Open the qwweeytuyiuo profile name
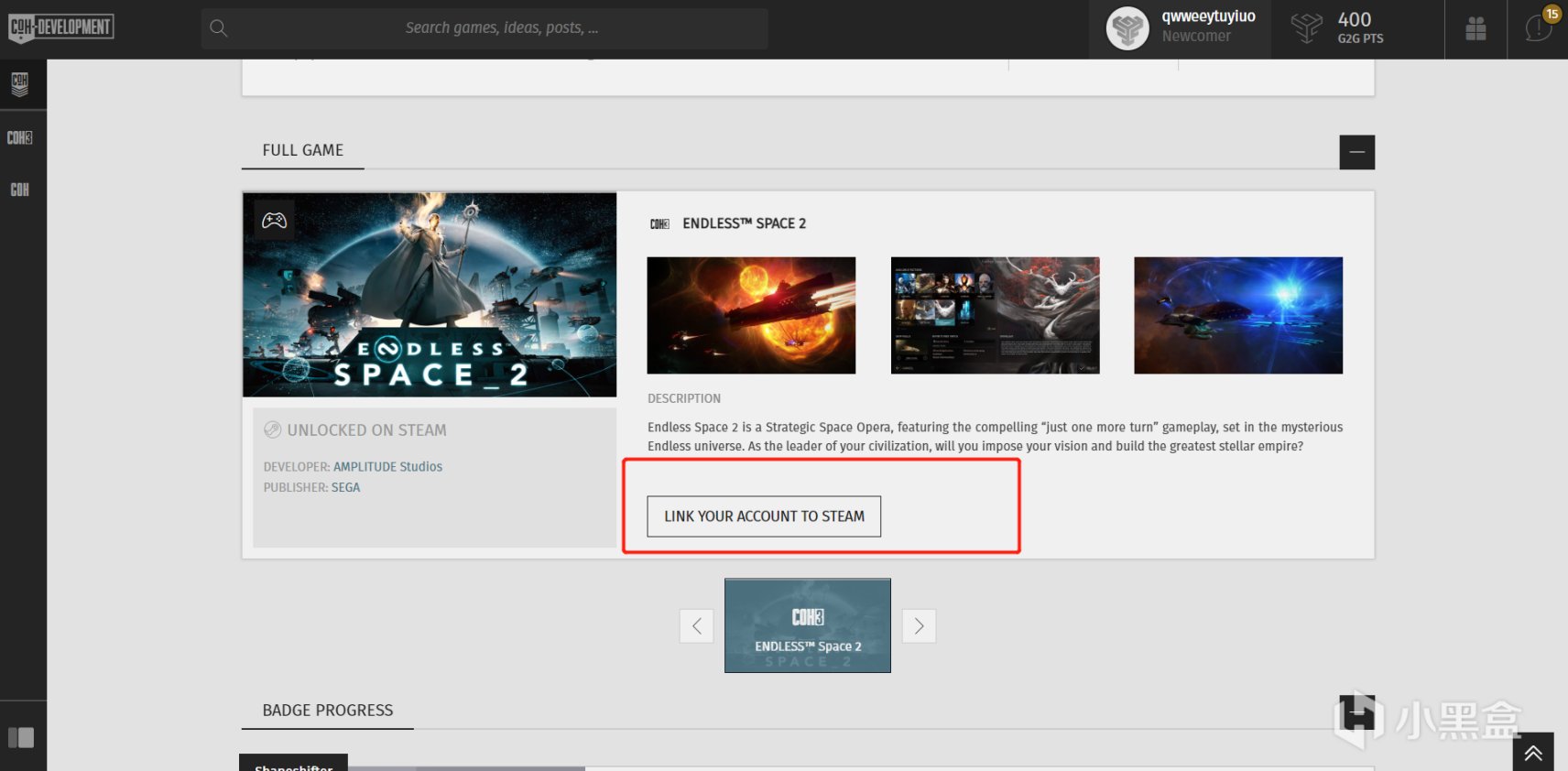Image resolution: width=1568 pixels, height=771 pixels. pyautogui.click(x=1208, y=16)
